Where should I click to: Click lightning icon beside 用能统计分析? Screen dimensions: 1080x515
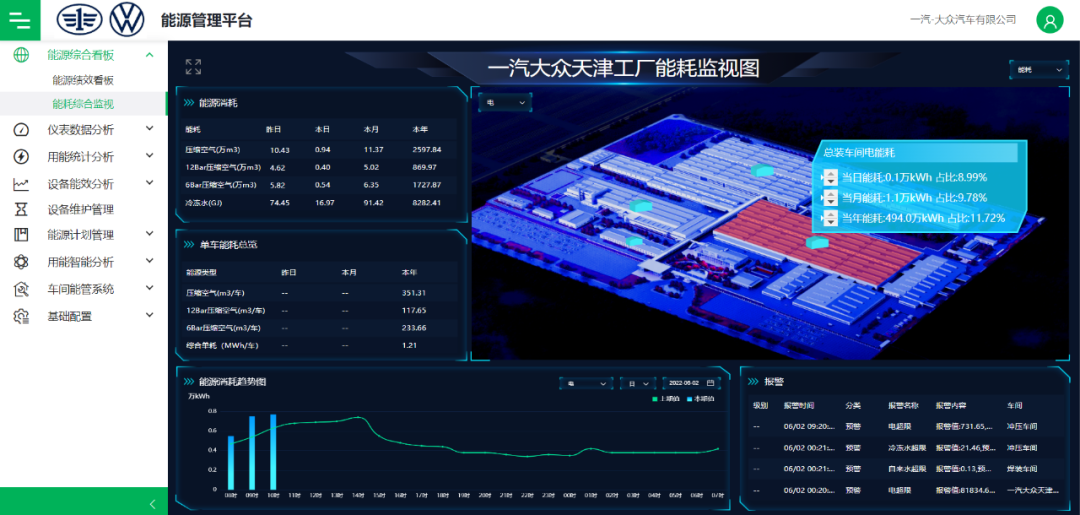click(21, 156)
